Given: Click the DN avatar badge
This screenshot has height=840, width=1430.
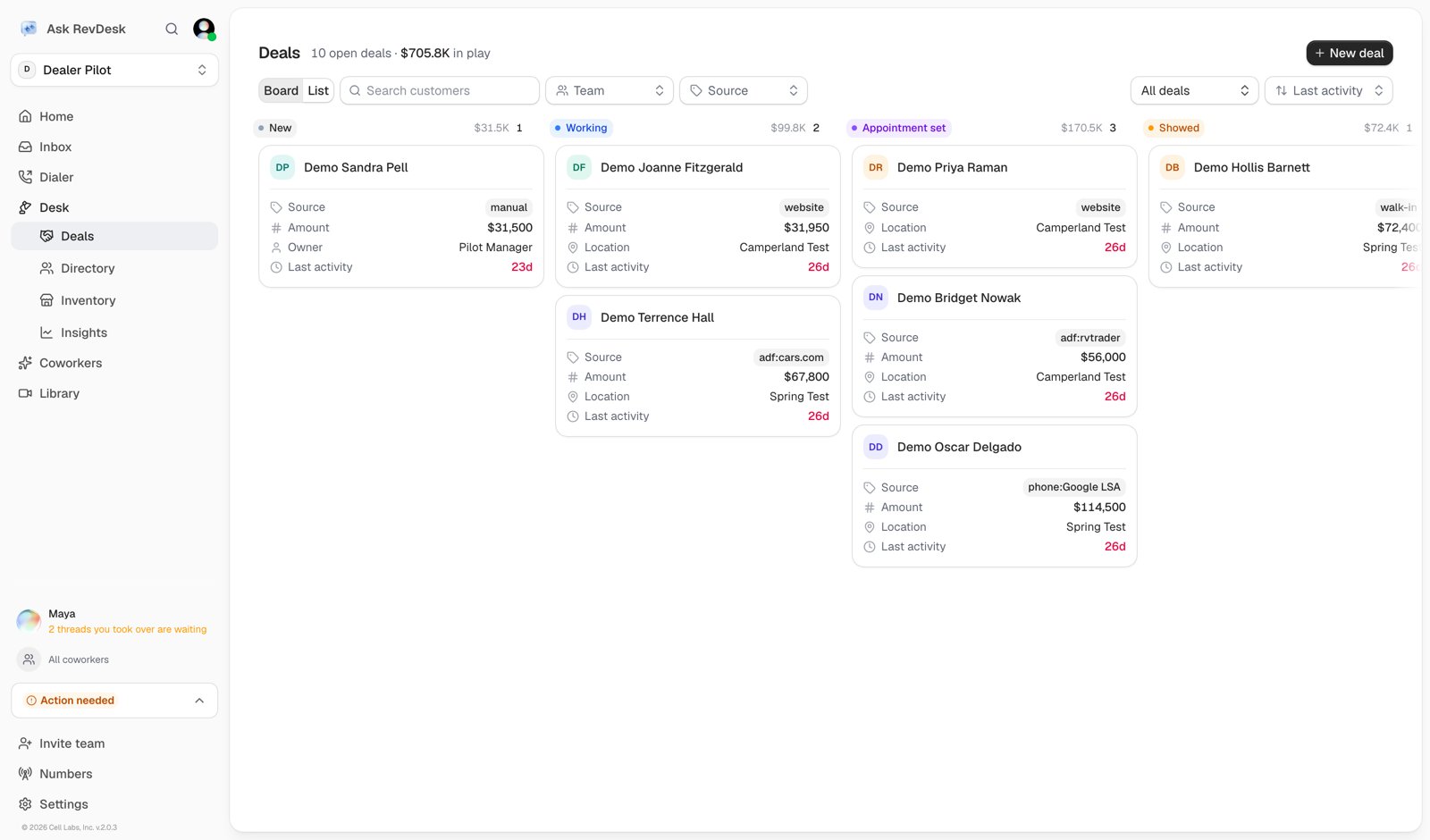Looking at the screenshot, I should 876,298.
